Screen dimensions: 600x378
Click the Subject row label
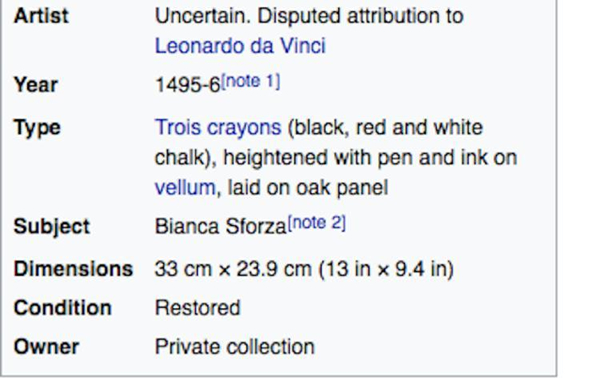pos(52,226)
